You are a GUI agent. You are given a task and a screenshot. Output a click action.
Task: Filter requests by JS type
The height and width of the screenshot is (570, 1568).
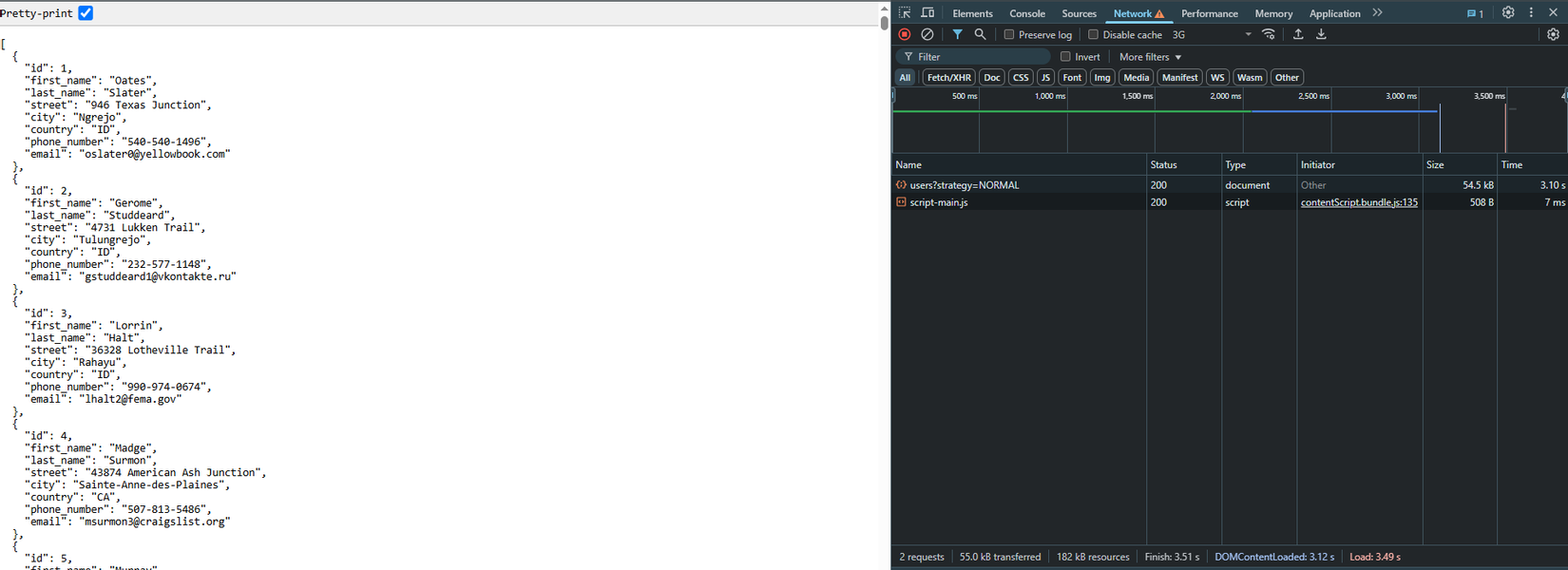[x=1045, y=77]
